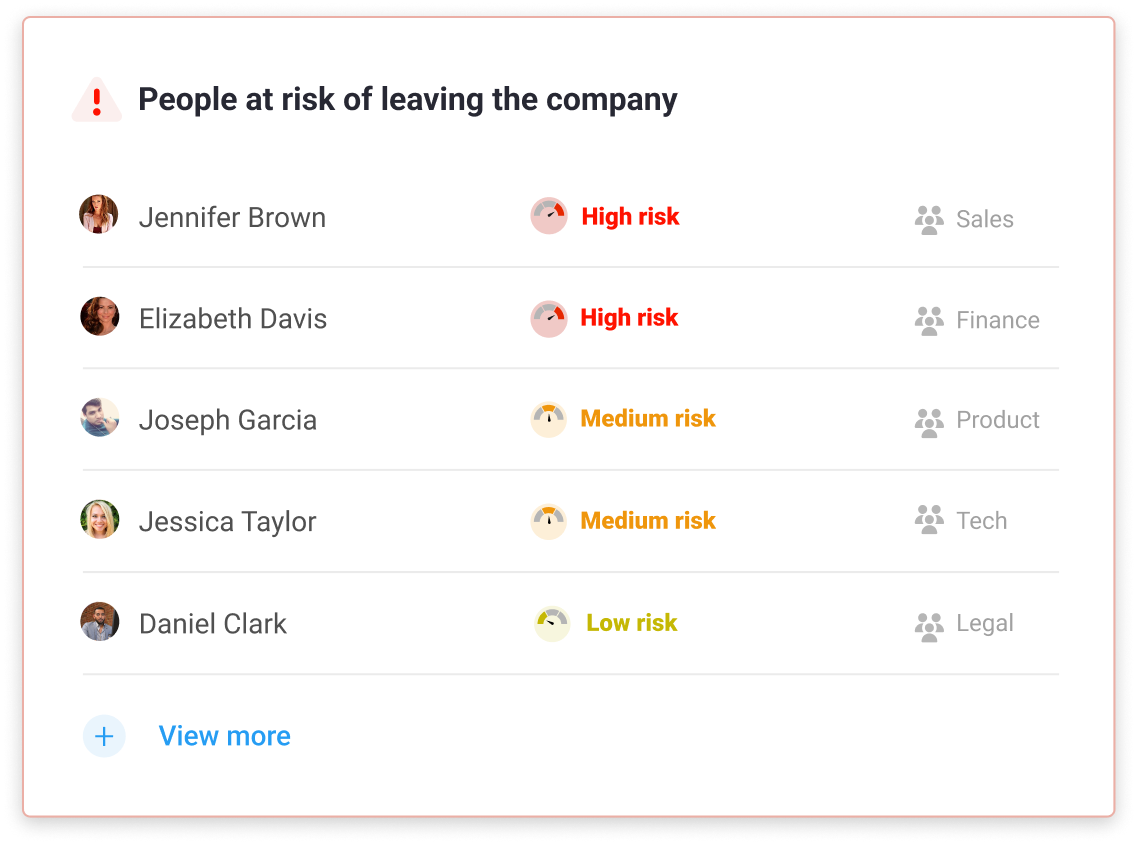
Task: Click the Tech department label
Action: (x=981, y=521)
